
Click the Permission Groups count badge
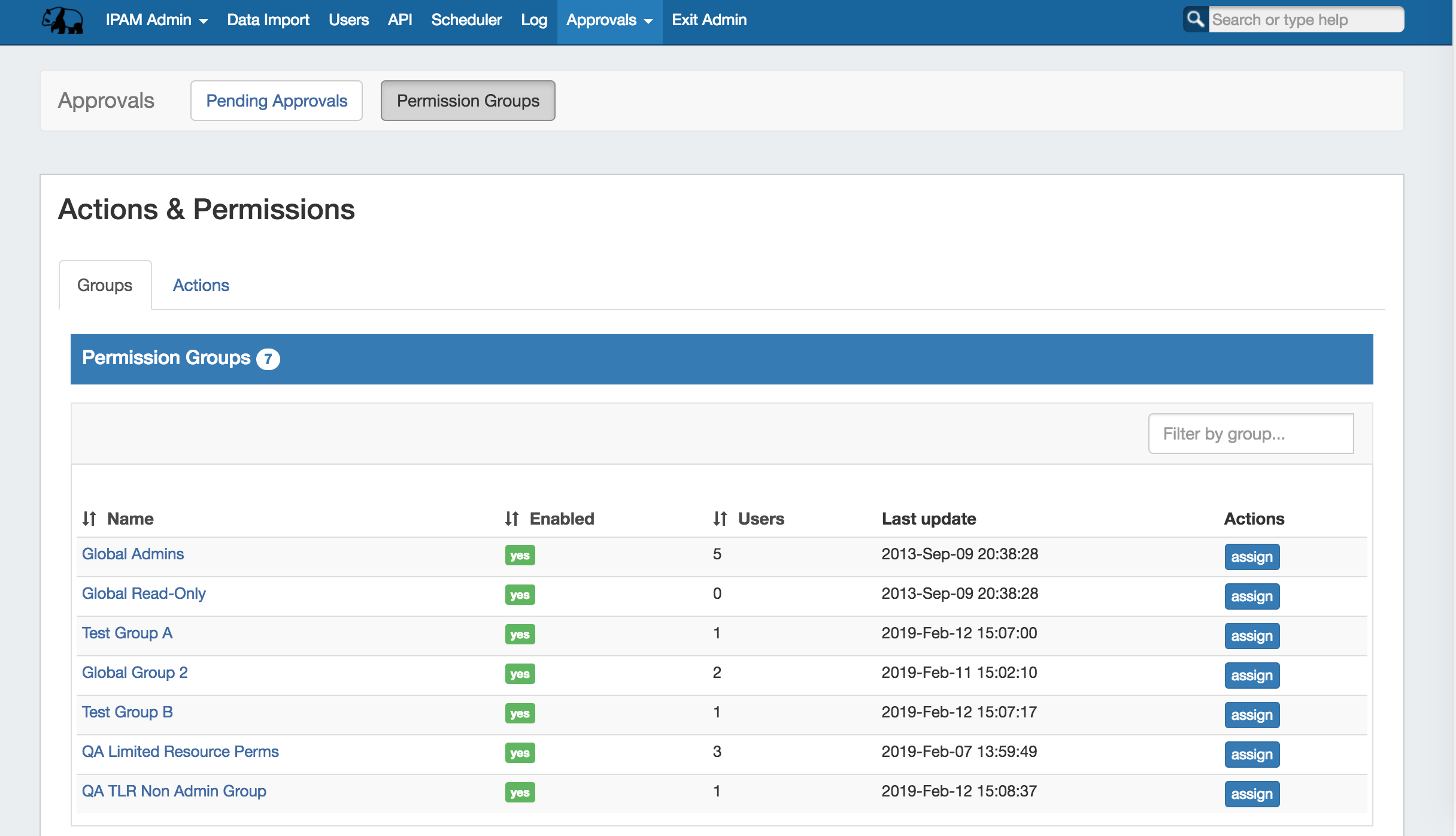point(268,359)
